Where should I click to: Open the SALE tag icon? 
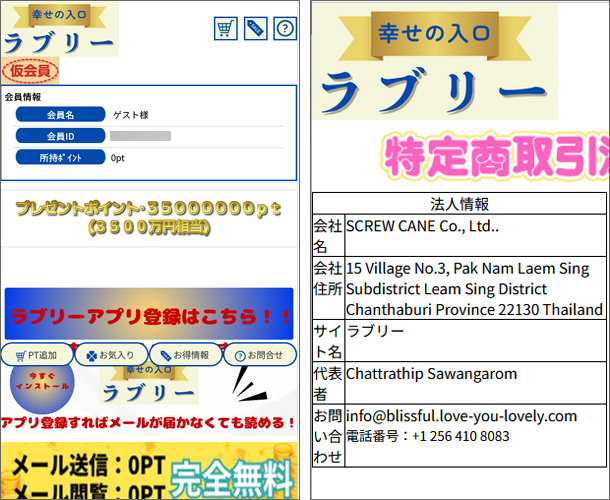[255, 29]
